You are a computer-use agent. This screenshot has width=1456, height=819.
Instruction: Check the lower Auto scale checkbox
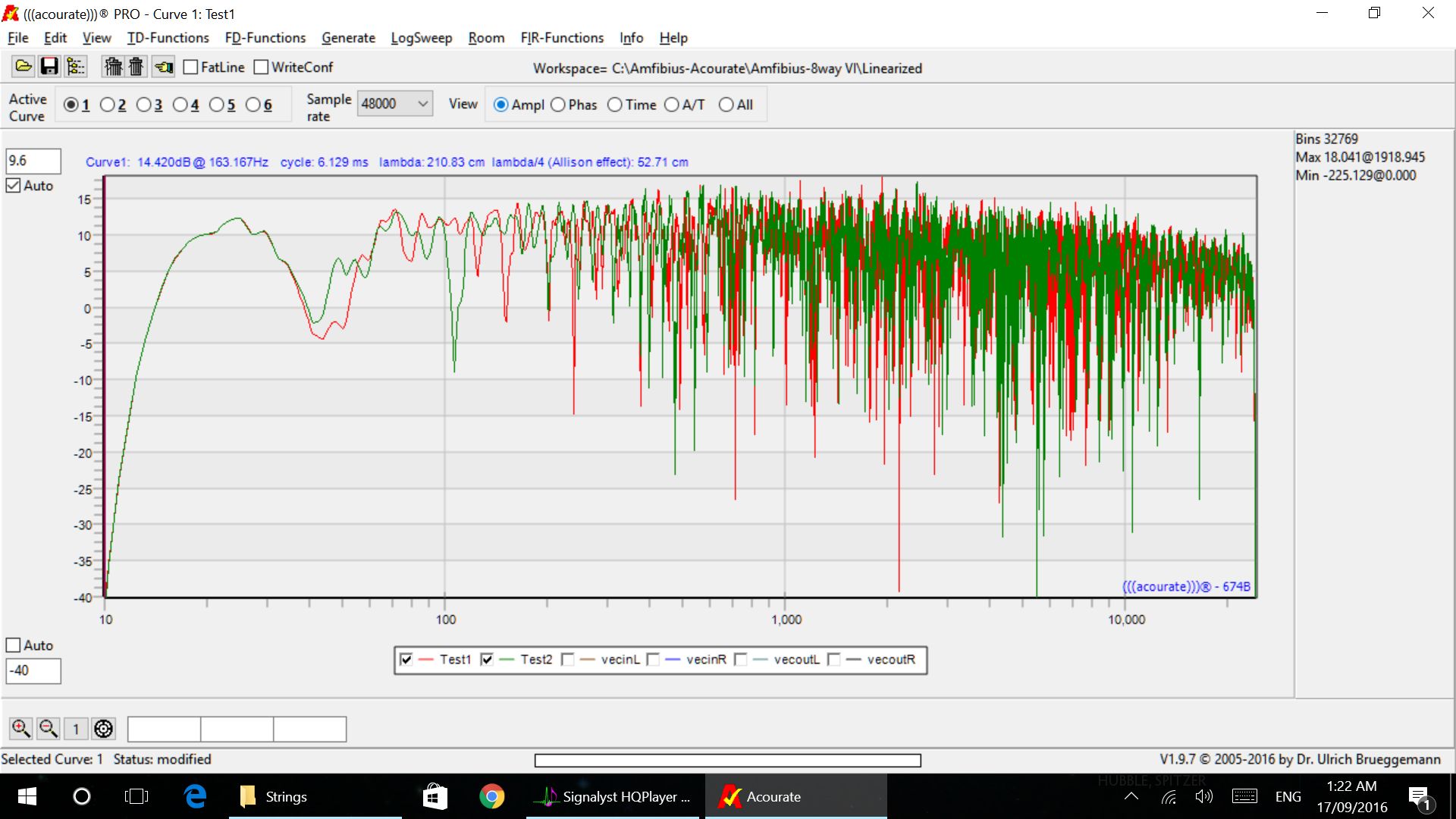pyautogui.click(x=14, y=645)
